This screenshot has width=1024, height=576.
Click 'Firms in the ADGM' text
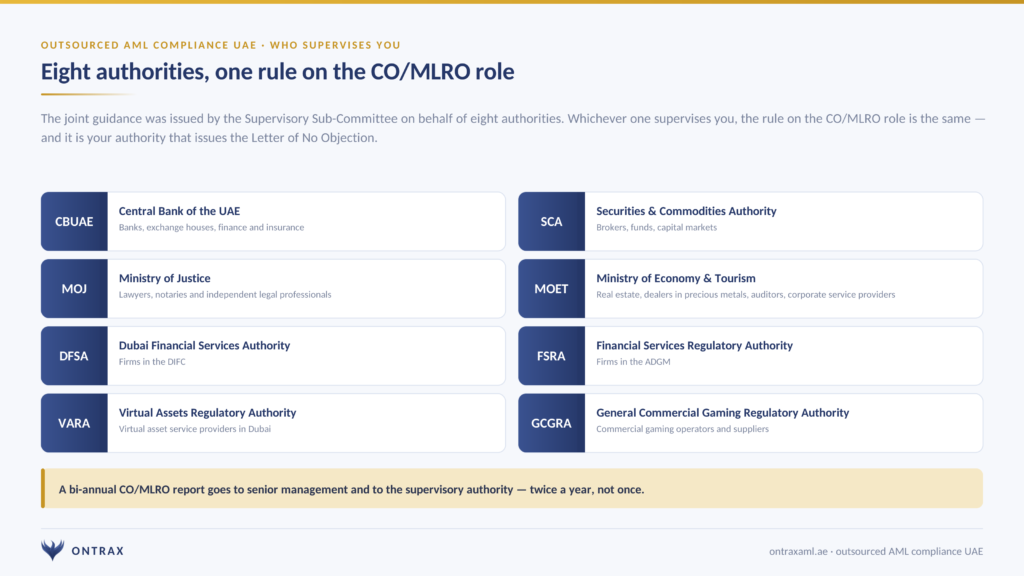click(x=633, y=362)
